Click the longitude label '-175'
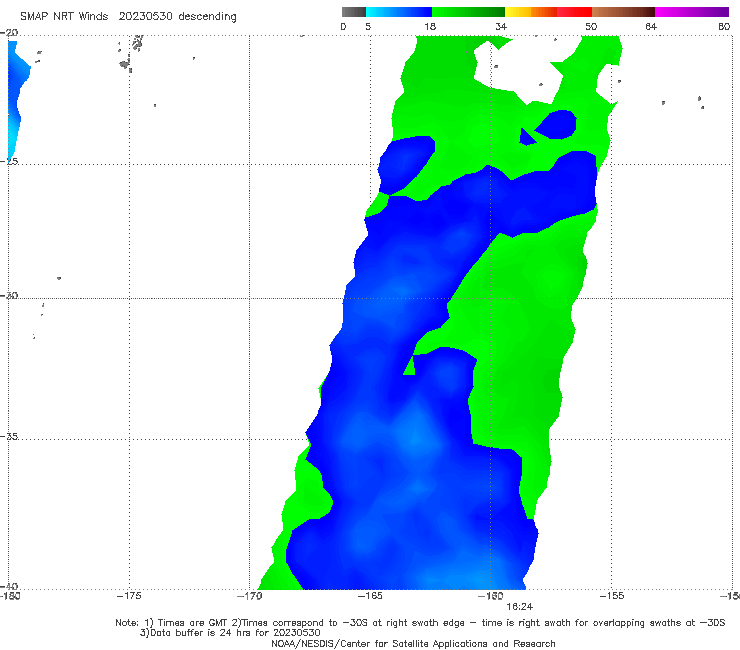Viewport: 740px width, 650px height. pos(129,596)
